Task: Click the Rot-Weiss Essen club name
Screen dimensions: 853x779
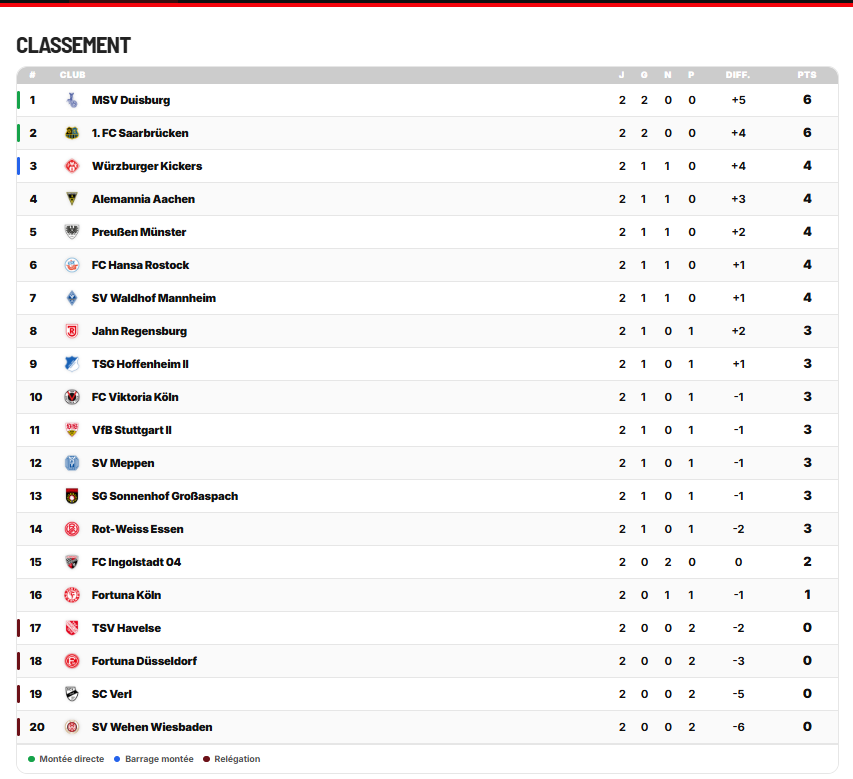Action: click(138, 529)
